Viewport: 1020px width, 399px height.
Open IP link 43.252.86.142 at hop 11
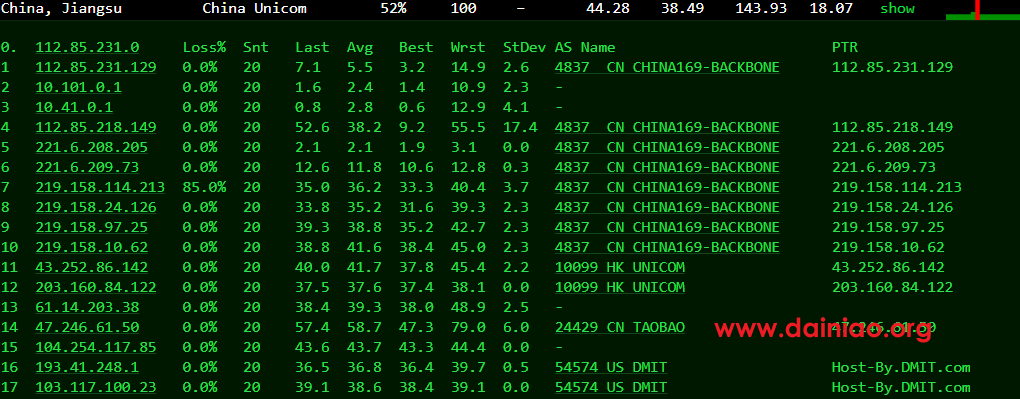[x=91, y=268]
